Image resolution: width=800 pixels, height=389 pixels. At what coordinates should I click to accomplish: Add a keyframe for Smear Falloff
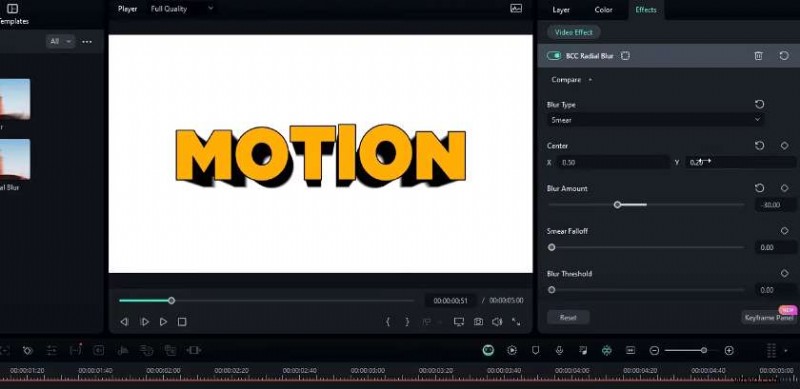pos(785,231)
